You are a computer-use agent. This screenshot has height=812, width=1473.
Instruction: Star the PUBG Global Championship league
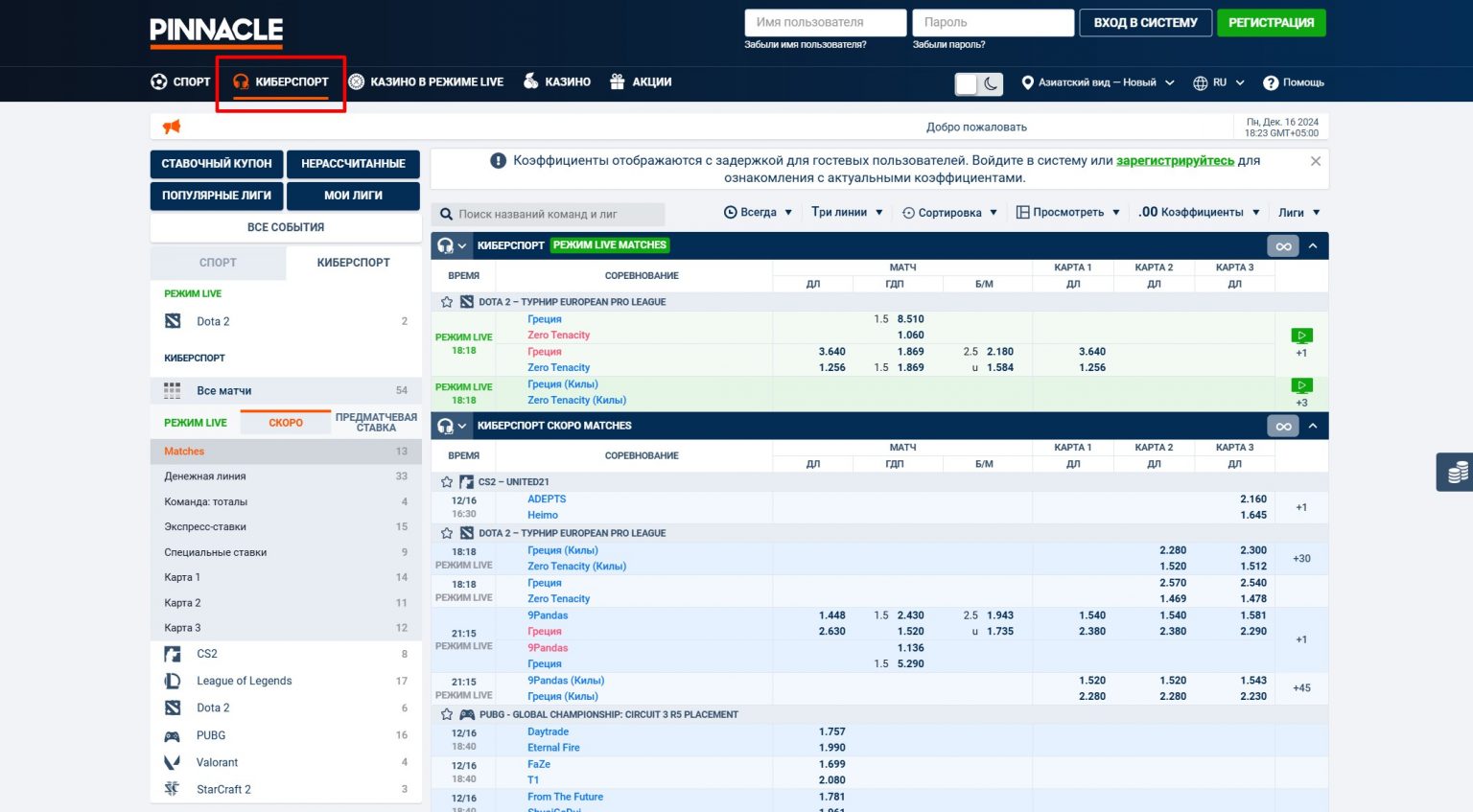click(x=447, y=714)
